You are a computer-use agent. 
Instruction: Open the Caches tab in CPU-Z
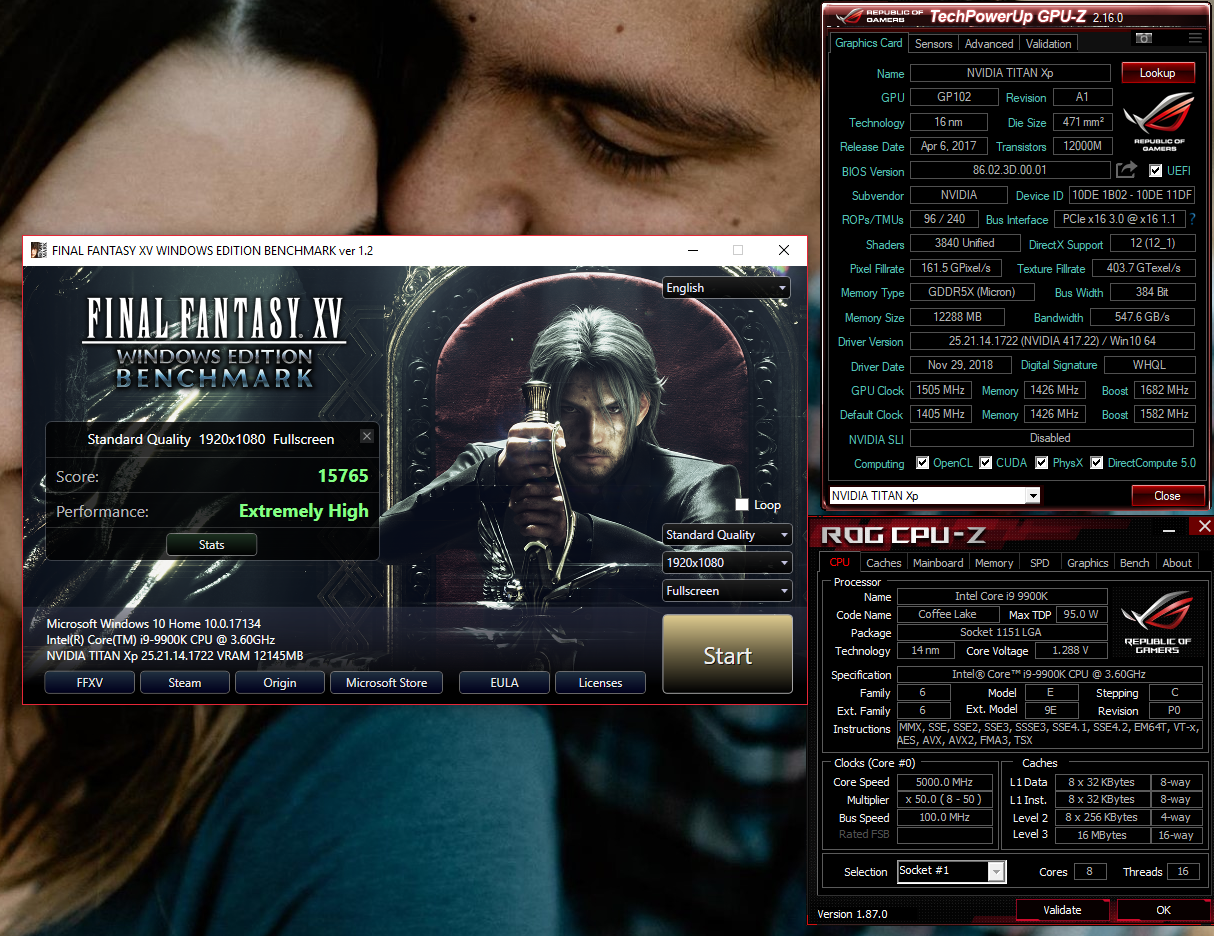(884, 563)
